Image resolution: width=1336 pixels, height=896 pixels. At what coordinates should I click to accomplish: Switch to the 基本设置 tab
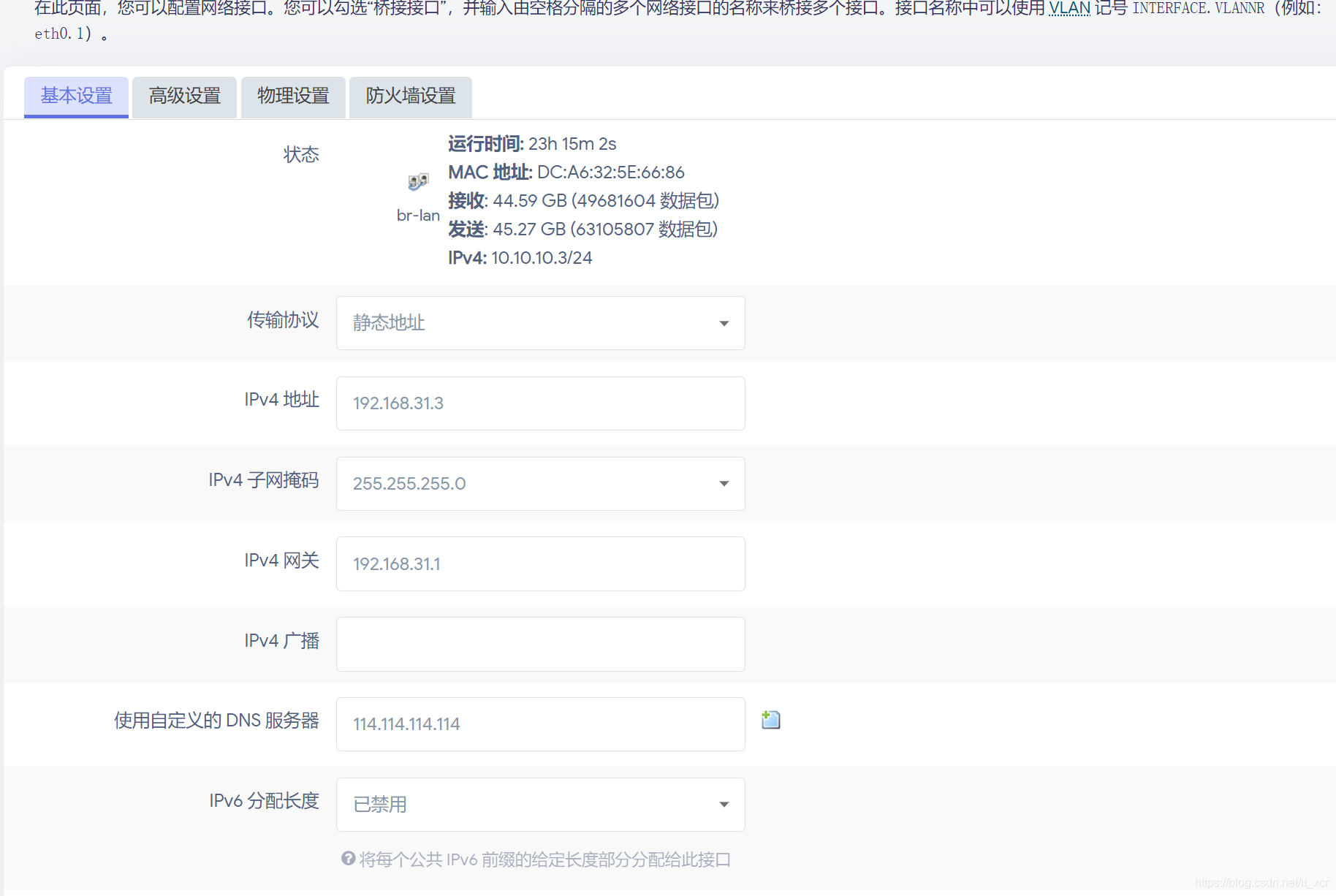(76, 96)
